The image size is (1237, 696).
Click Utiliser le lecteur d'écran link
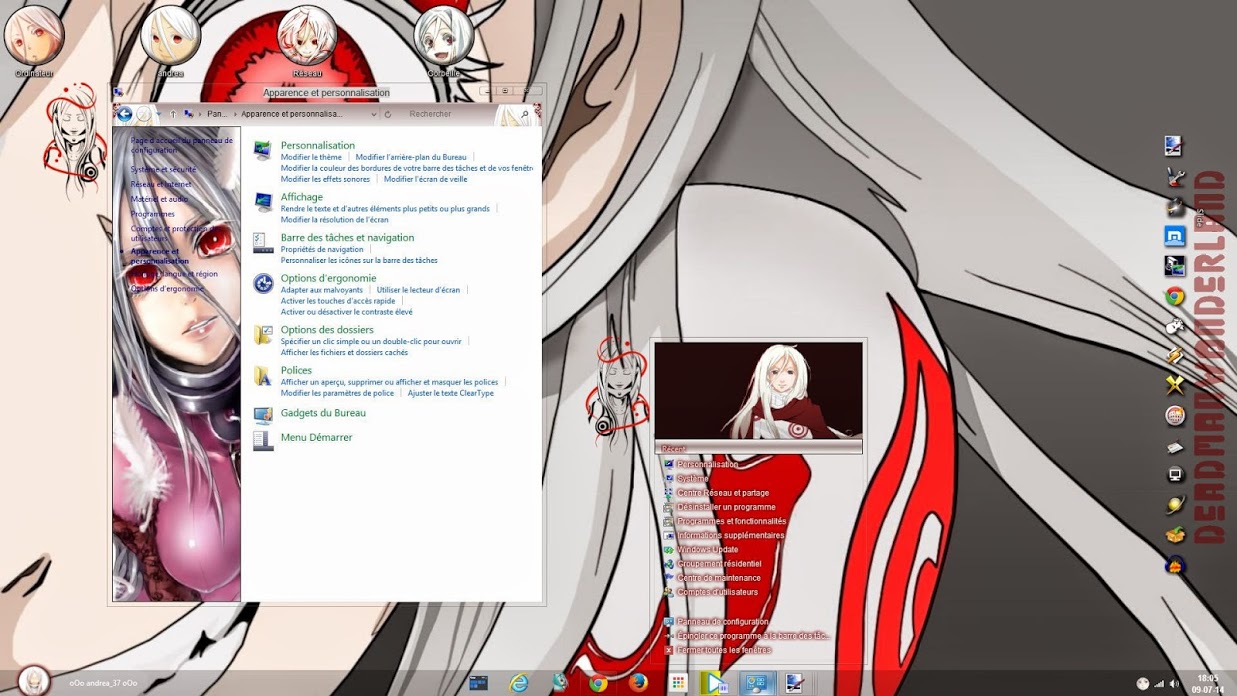point(418,290)
